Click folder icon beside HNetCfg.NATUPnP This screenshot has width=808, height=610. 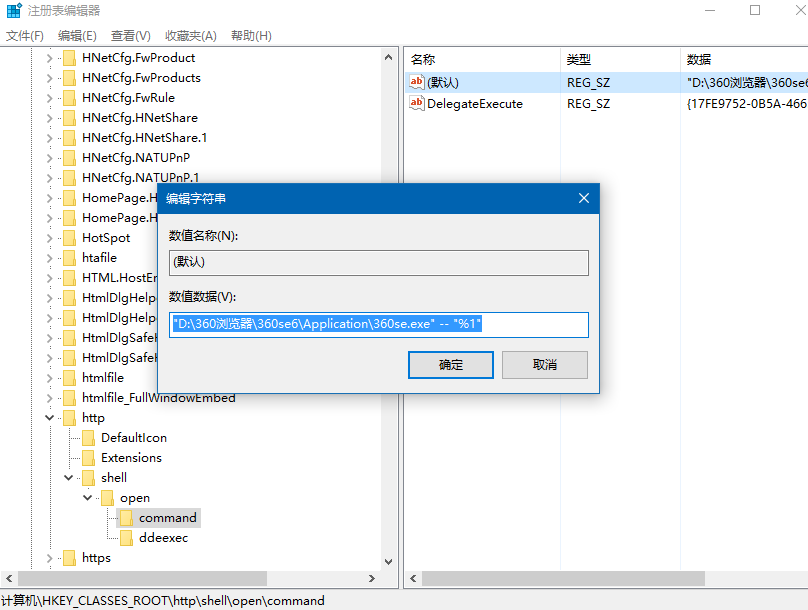(70, 158)
